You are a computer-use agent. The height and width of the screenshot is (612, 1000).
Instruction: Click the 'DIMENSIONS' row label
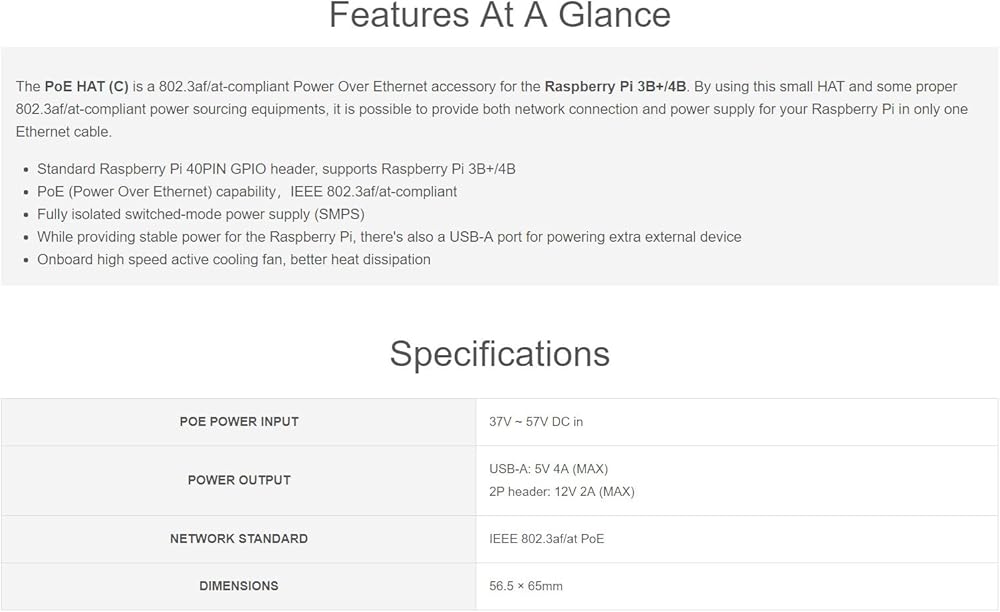(239, 586)
